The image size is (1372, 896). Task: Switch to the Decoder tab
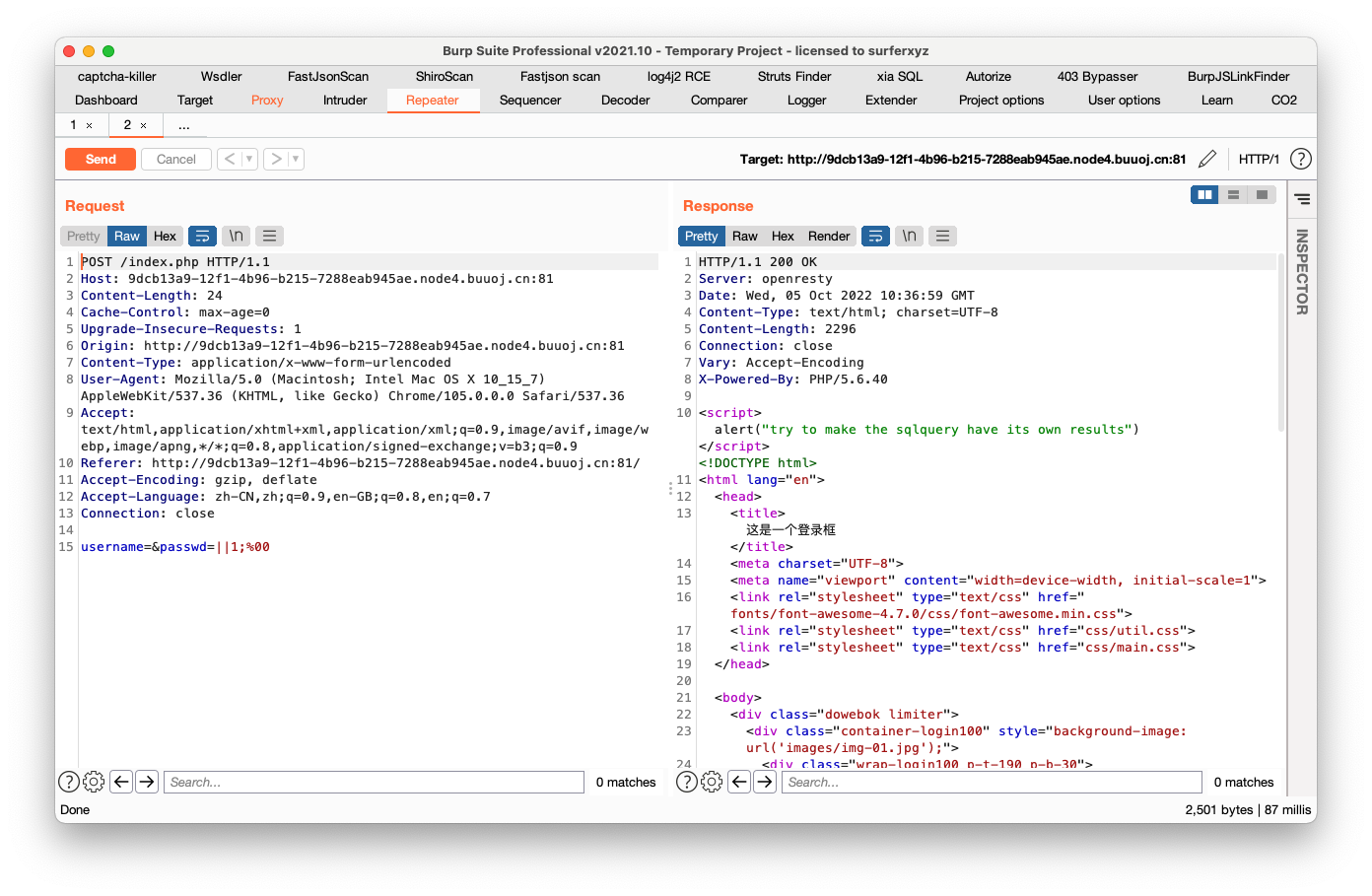[x=626, y=101]
